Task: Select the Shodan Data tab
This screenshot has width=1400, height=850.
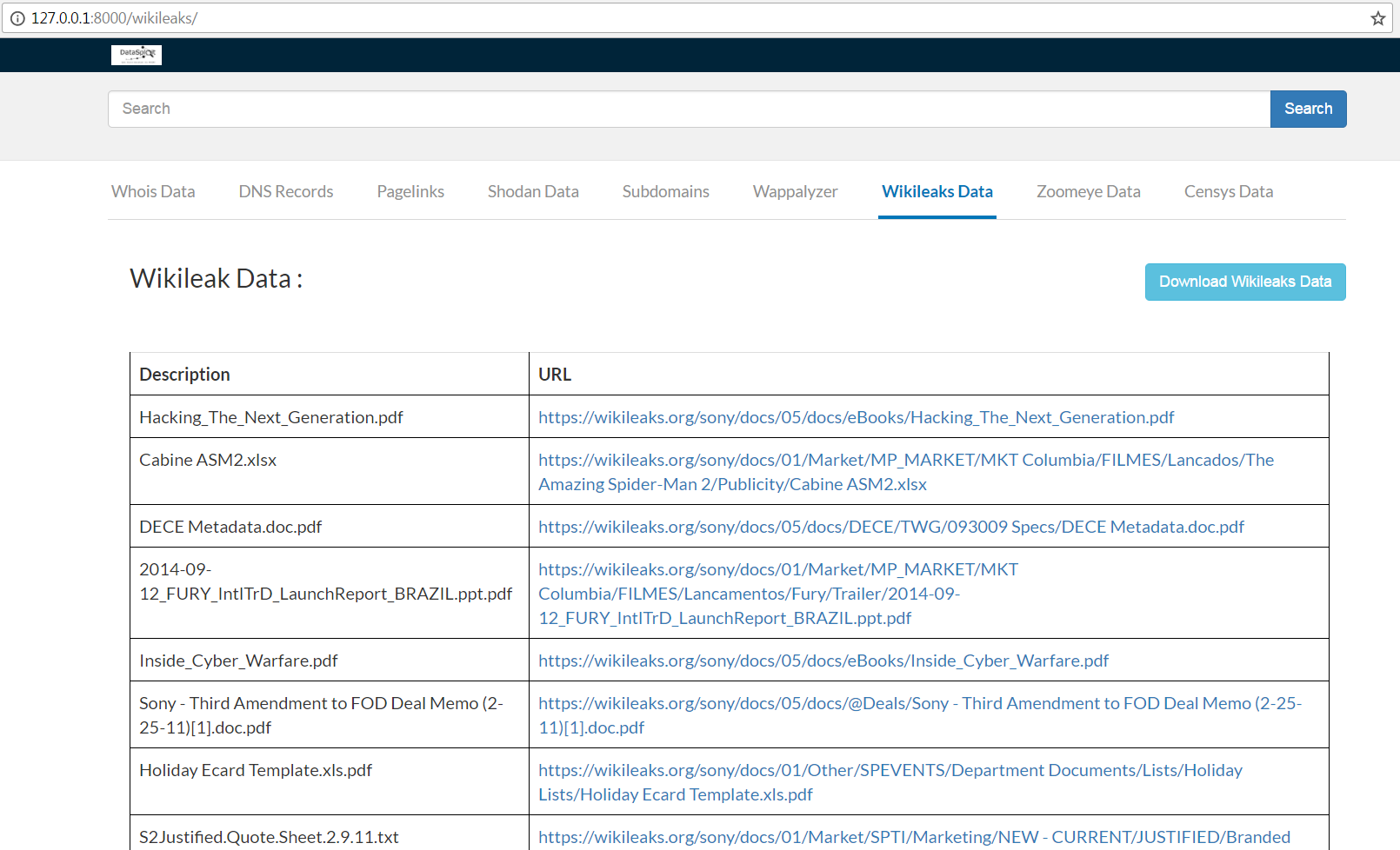Action: (x=533, y=191)
